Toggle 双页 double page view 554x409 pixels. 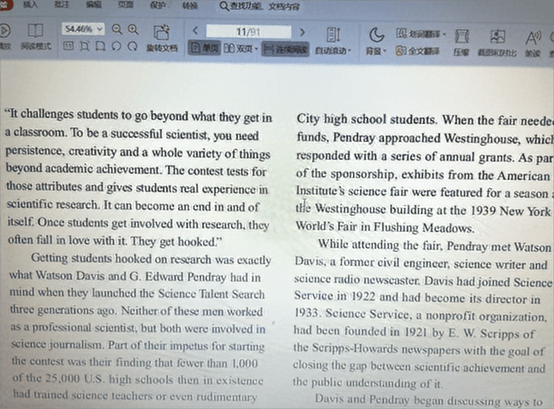point(241,48)
